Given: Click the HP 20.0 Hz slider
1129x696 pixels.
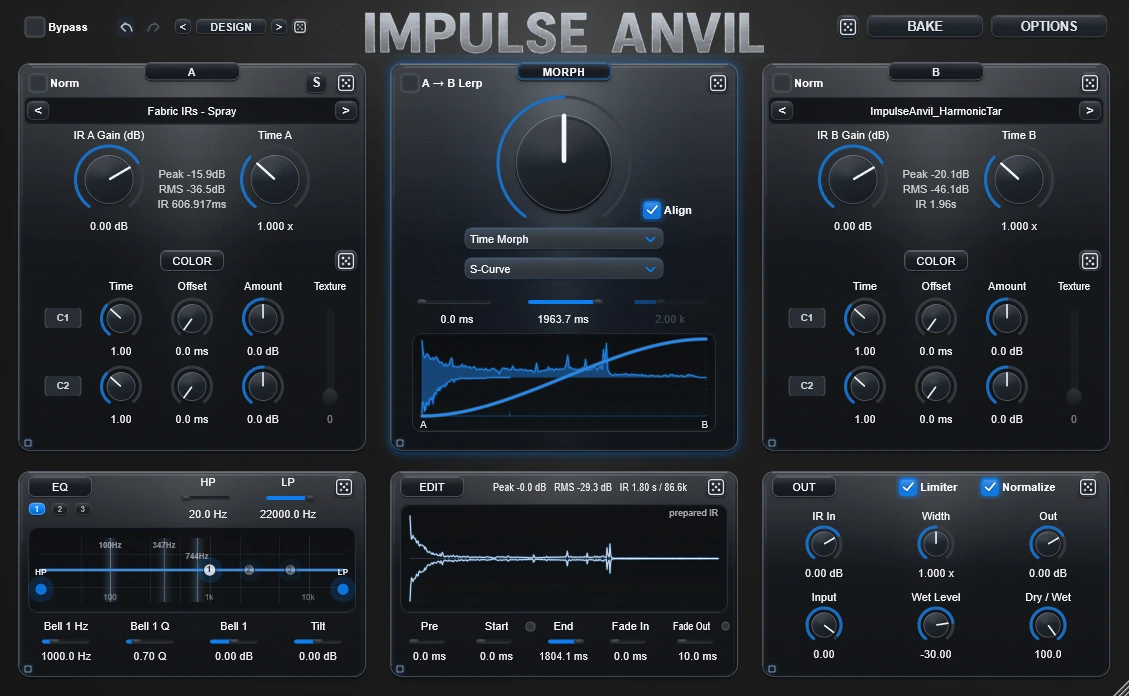Looking at the screenshot, I should (207, 498).
